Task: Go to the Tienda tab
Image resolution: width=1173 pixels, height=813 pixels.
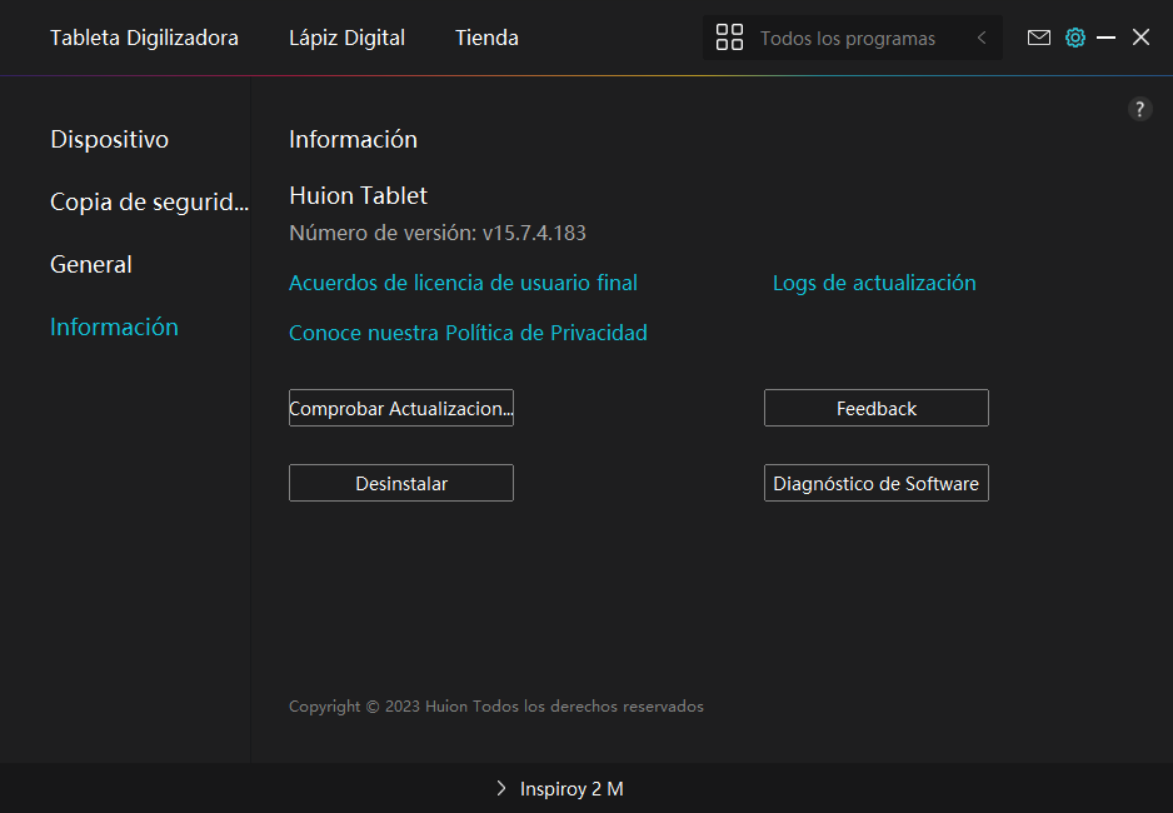Action: pyautogui.click(x=487, y=38)
